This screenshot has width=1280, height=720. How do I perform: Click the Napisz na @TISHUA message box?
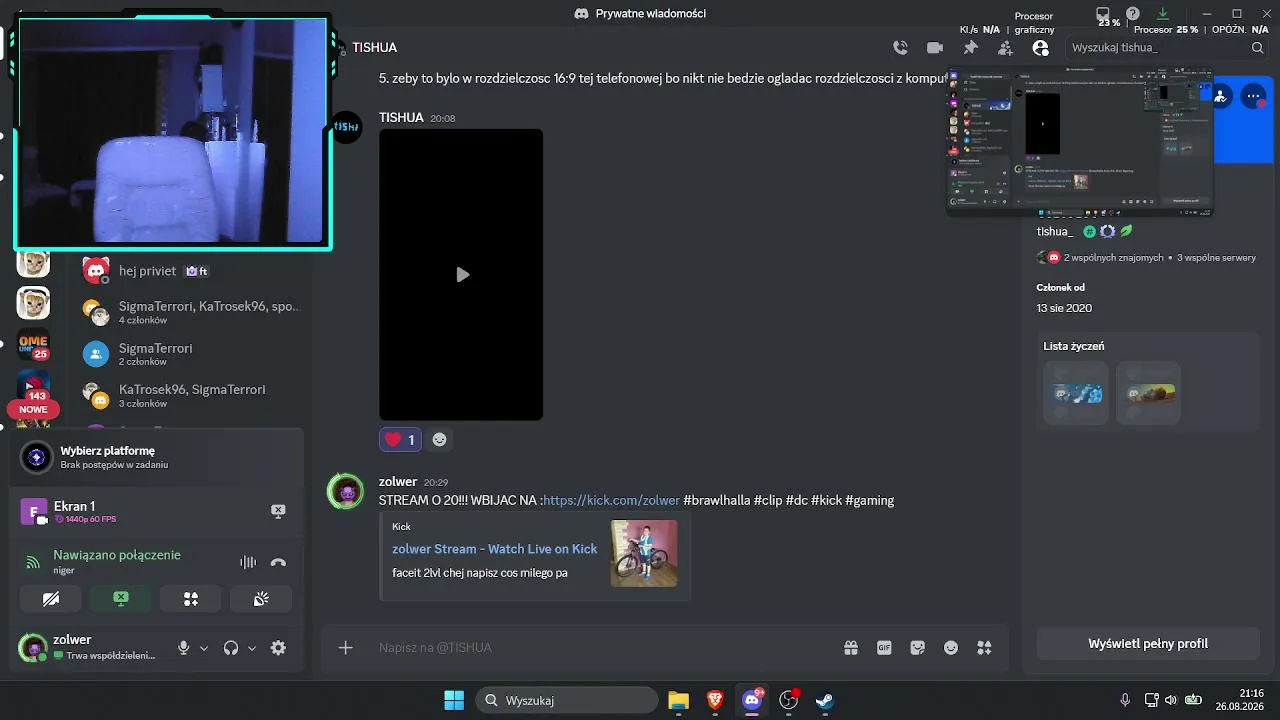[600, 648]
